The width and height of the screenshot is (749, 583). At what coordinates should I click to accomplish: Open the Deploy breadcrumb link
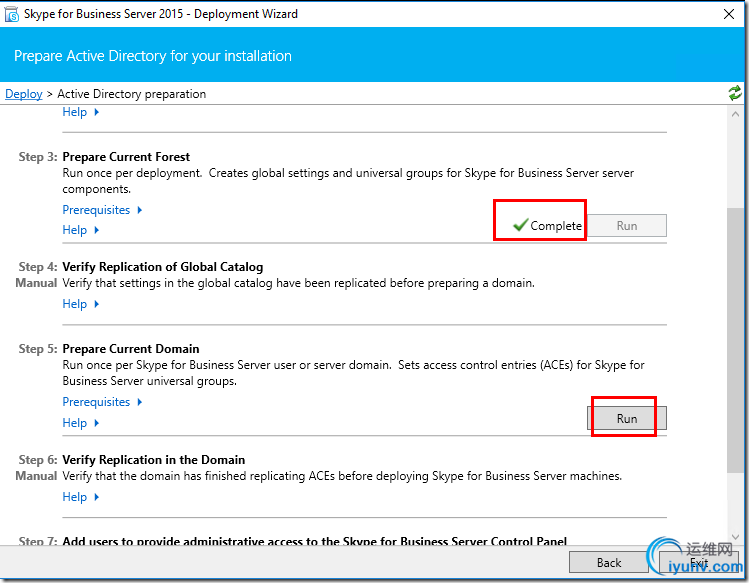pos(24,94)
